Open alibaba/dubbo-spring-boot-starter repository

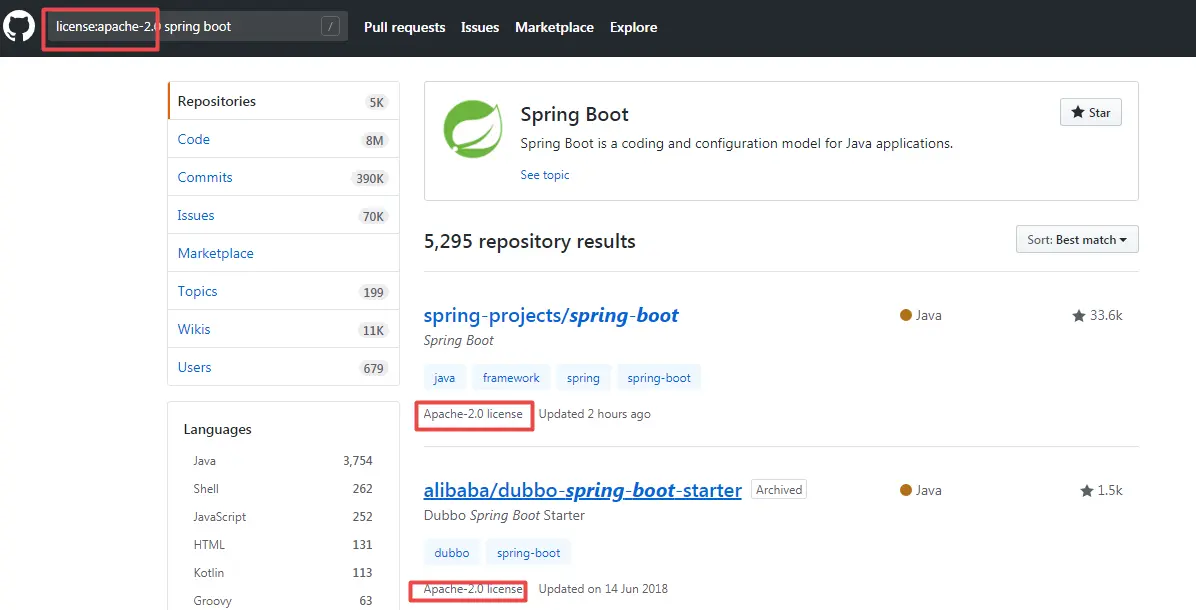pos(582,490)
